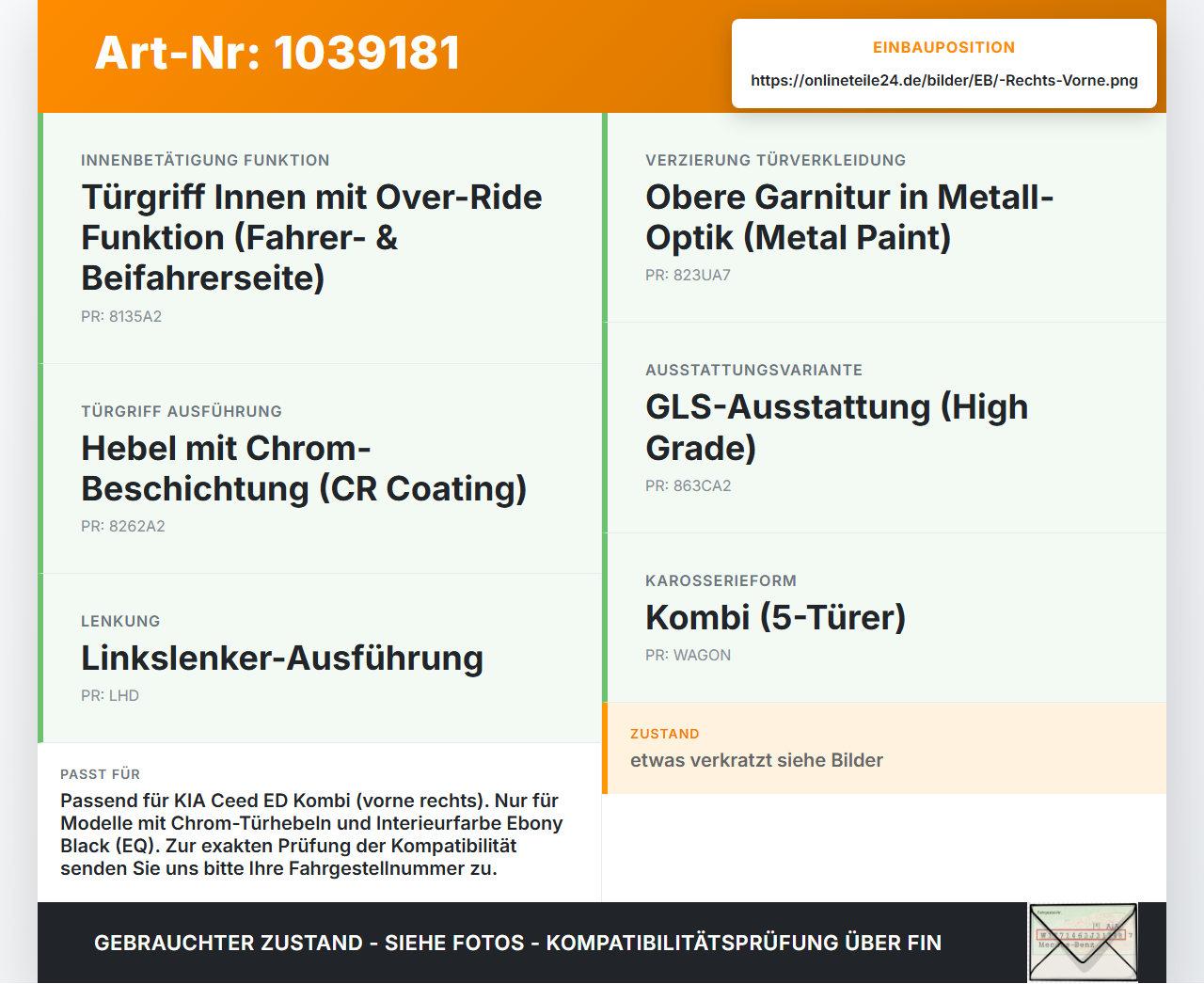Screen dimensions: 1204x984
Task: Click the LENKUNG label
Action: [x=120, y=621]
